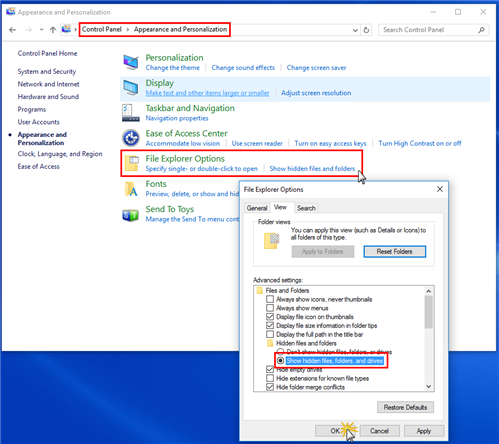Uncheck Hide empty drives checkbox
The width and height of the screenshot is (499, 444).
click(x=270, y=369)
